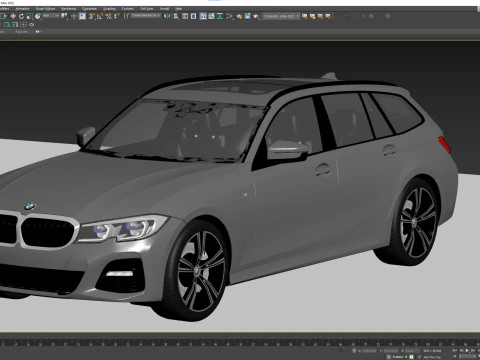Screen dimensions: 480x360
Task: Open the reference coordinate system dropdown
Action: click(51, 16)
